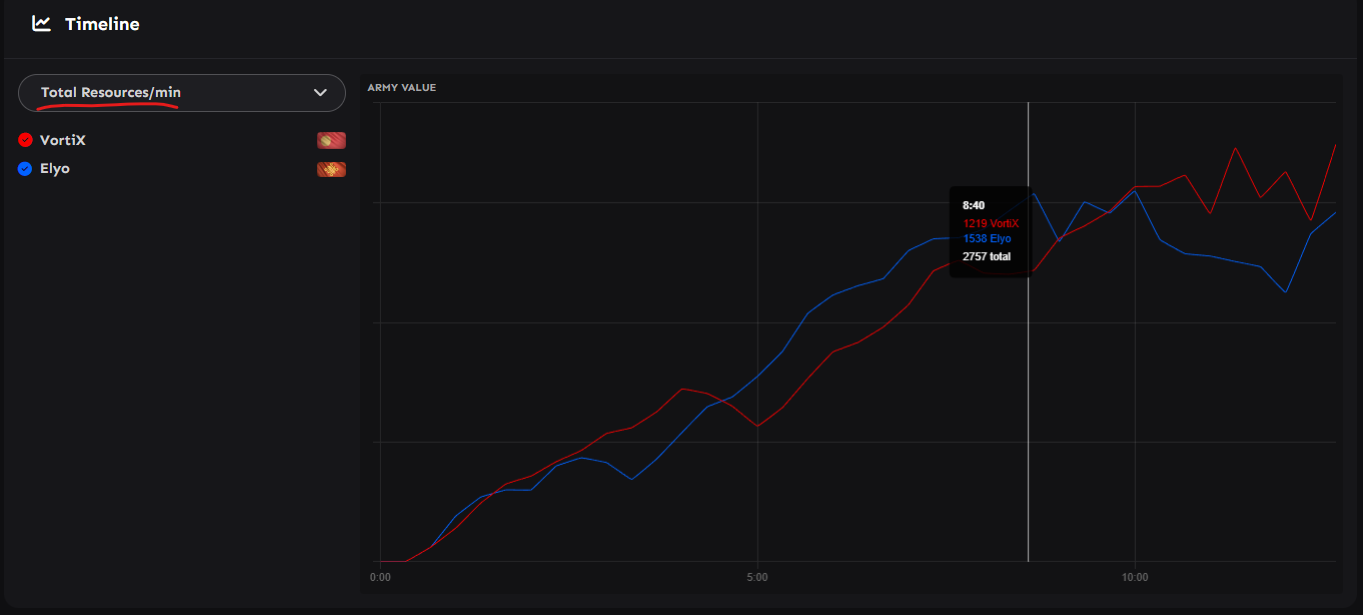The image size is (1363, 615).
Task: Toggle the red VortiX checkbox
Action: 26,140
